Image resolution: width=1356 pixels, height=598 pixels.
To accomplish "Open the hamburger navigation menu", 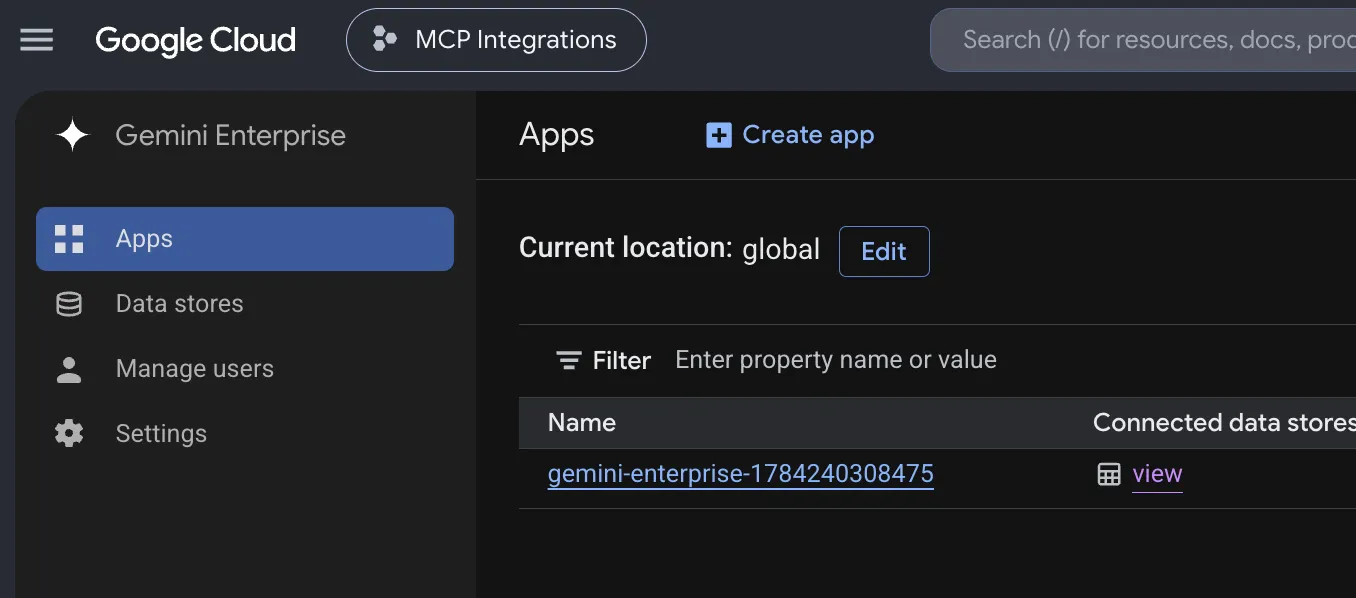I will tap(37, 40).
